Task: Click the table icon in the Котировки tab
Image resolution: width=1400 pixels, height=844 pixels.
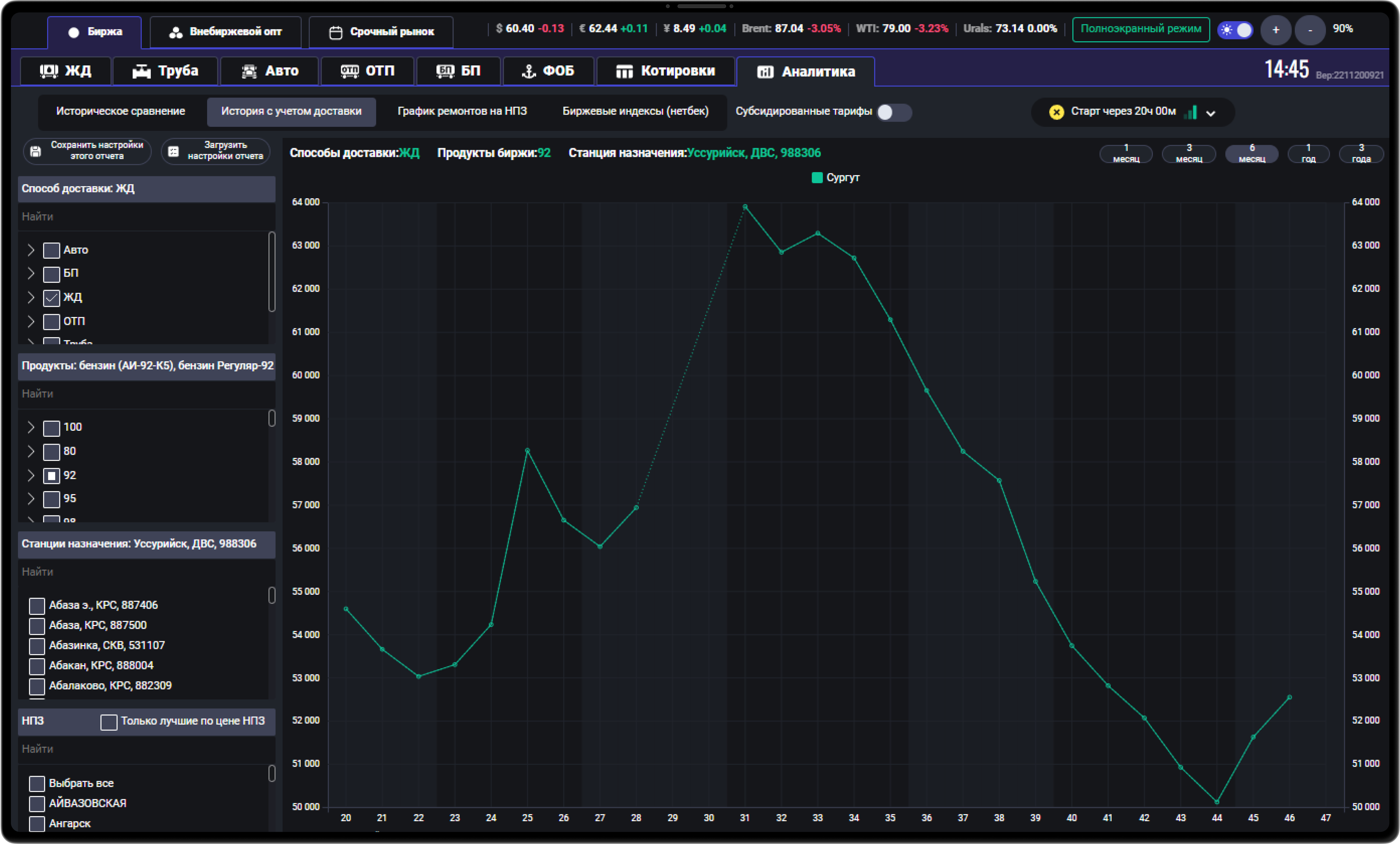Action: coord(624,71)
